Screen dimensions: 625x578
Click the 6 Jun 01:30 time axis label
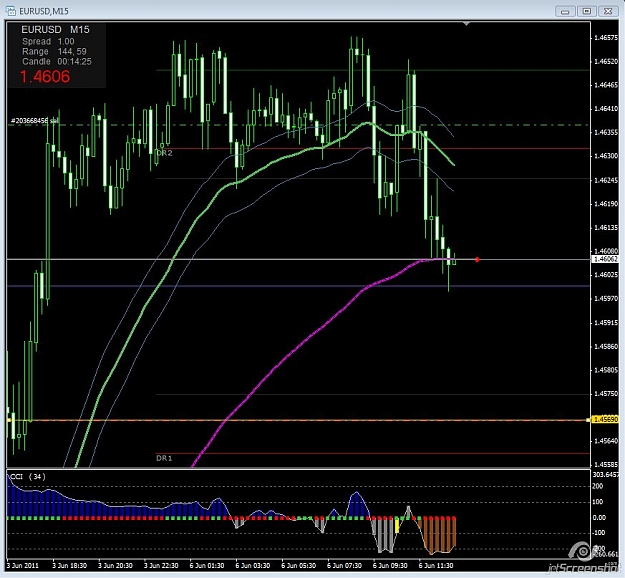click(207, 566)
